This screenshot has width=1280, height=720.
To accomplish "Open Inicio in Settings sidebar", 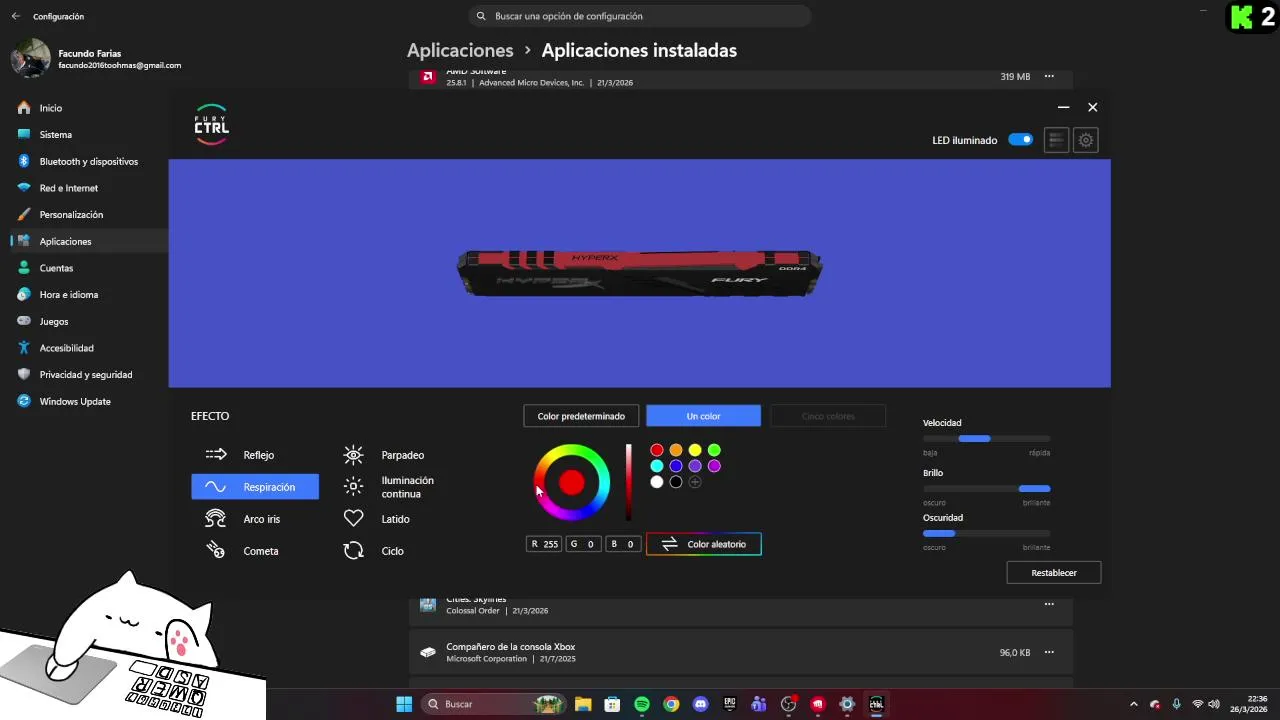I will [x=88, y=108].
